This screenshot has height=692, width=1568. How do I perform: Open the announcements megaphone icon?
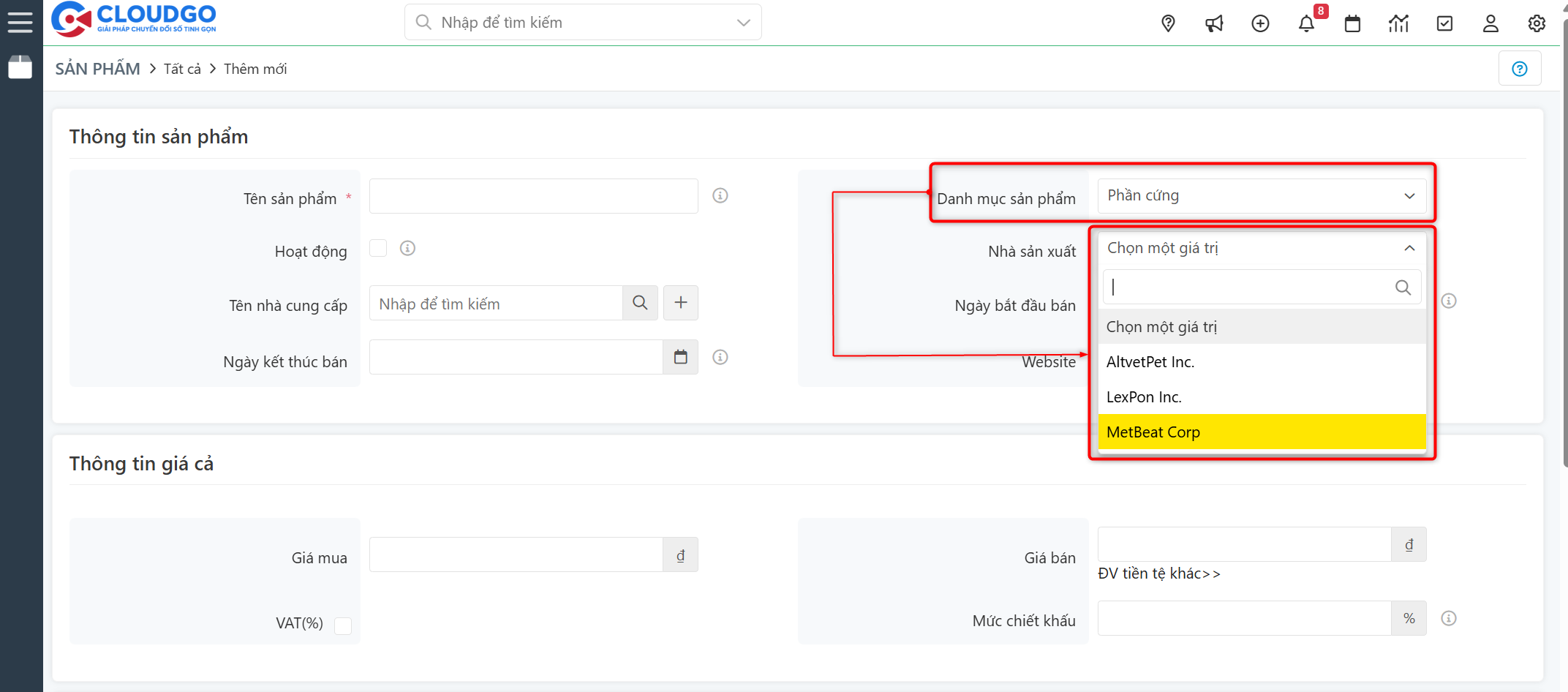click(1215, 23)
